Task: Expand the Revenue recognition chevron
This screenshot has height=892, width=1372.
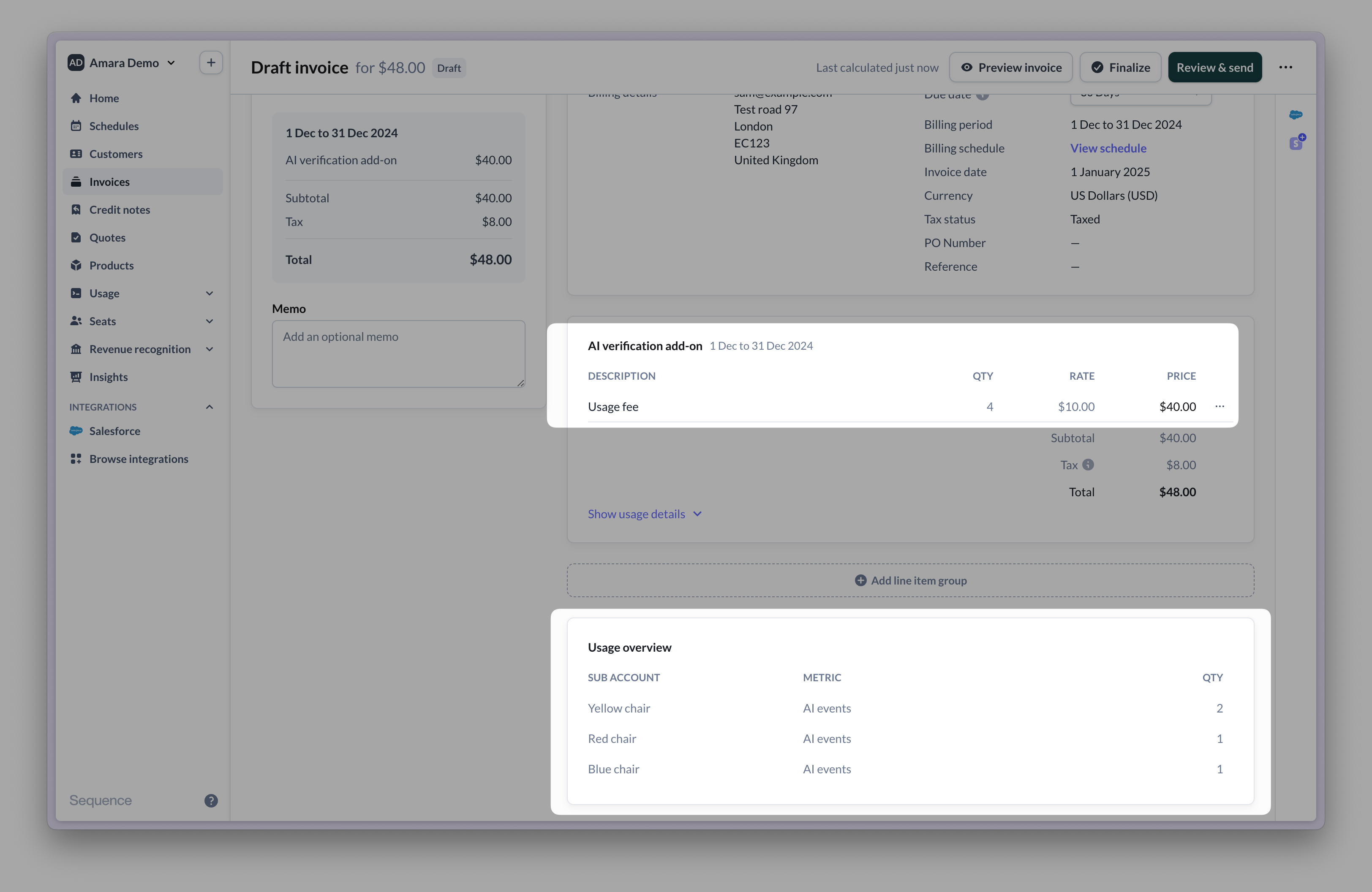Action: [x=209, y=349]
